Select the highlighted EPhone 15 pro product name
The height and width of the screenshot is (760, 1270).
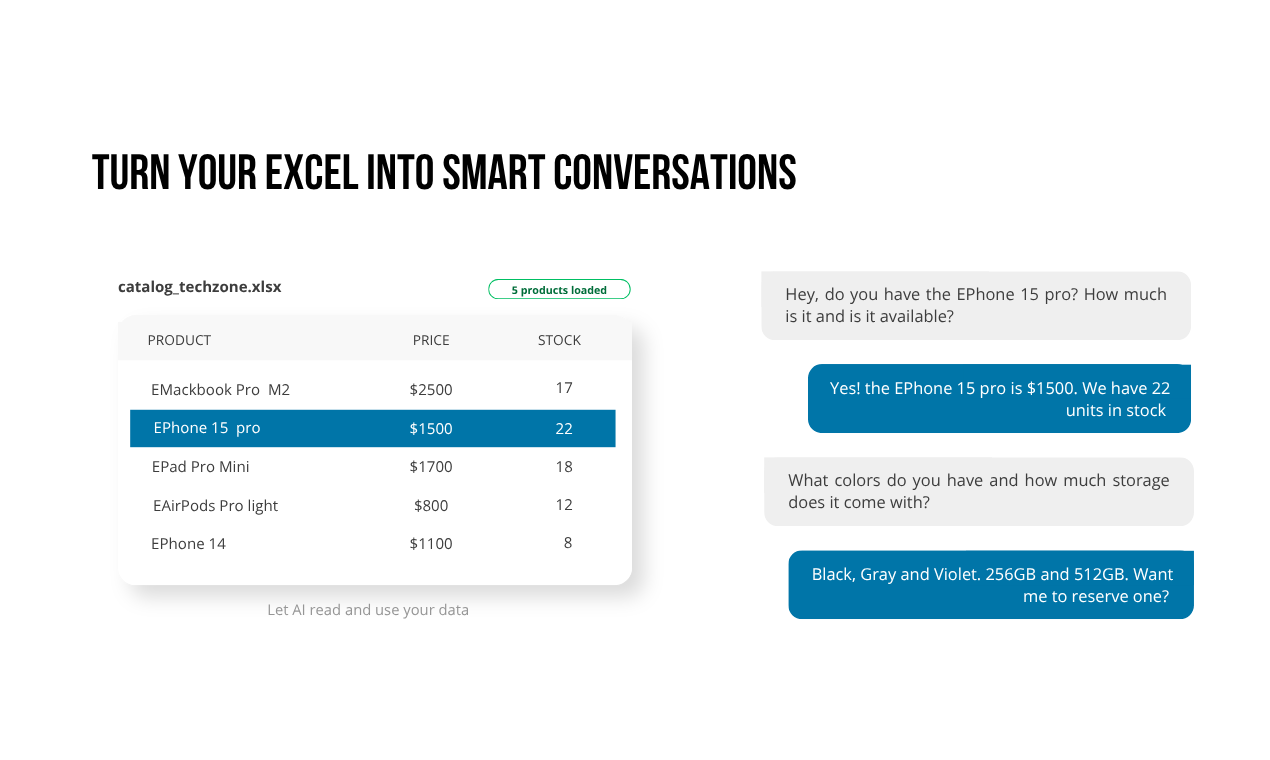pos(207,428)
